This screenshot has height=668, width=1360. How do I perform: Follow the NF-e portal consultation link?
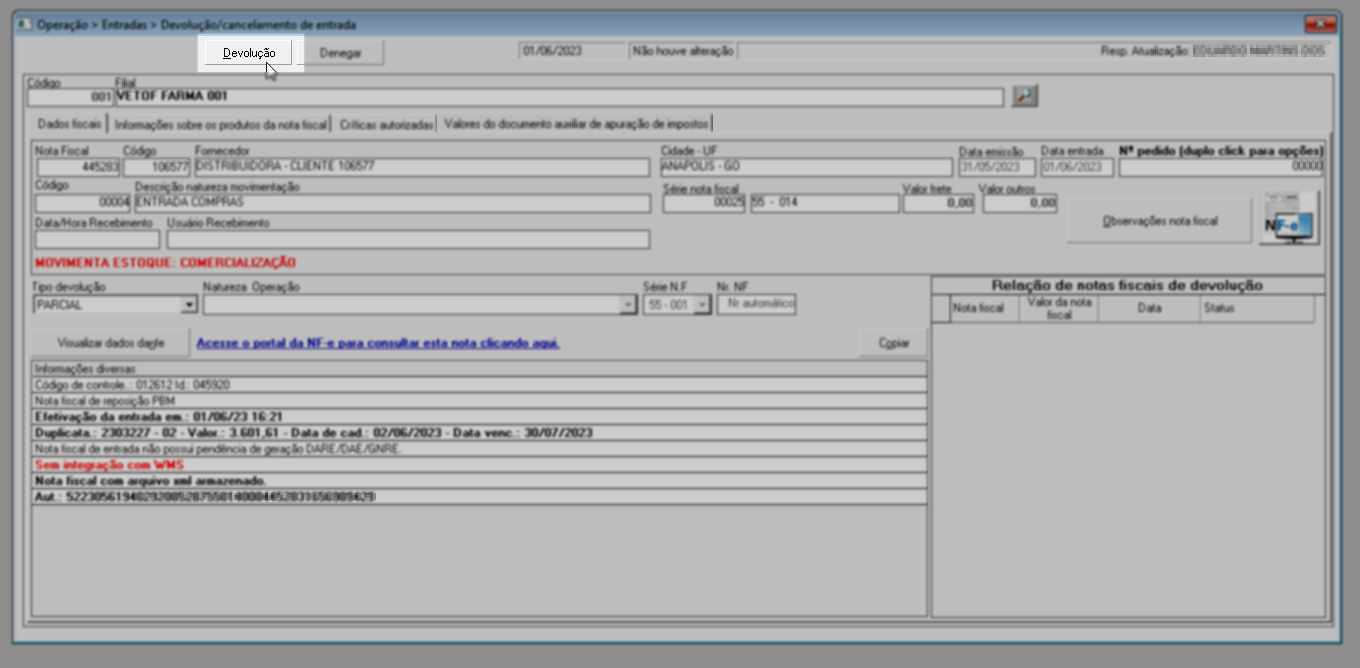[378, 343]
